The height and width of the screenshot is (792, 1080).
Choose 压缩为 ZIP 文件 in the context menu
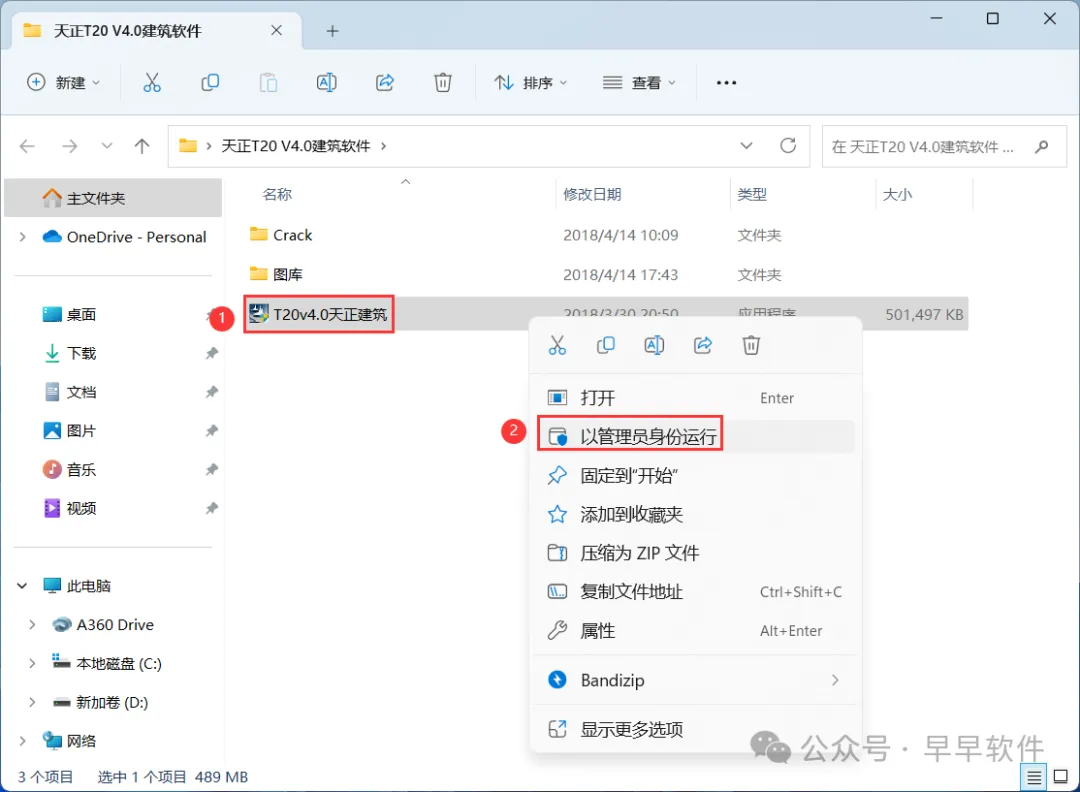point(696,553)
